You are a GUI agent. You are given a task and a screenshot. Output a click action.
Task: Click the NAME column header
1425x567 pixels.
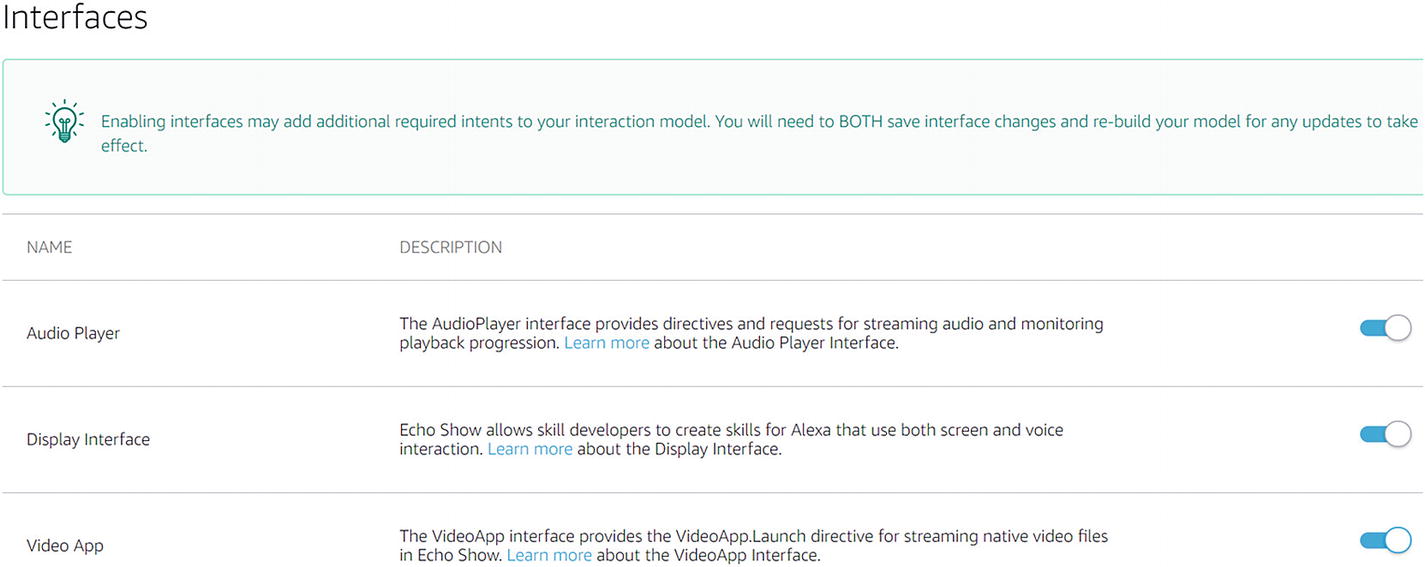[x=49, y=247]
